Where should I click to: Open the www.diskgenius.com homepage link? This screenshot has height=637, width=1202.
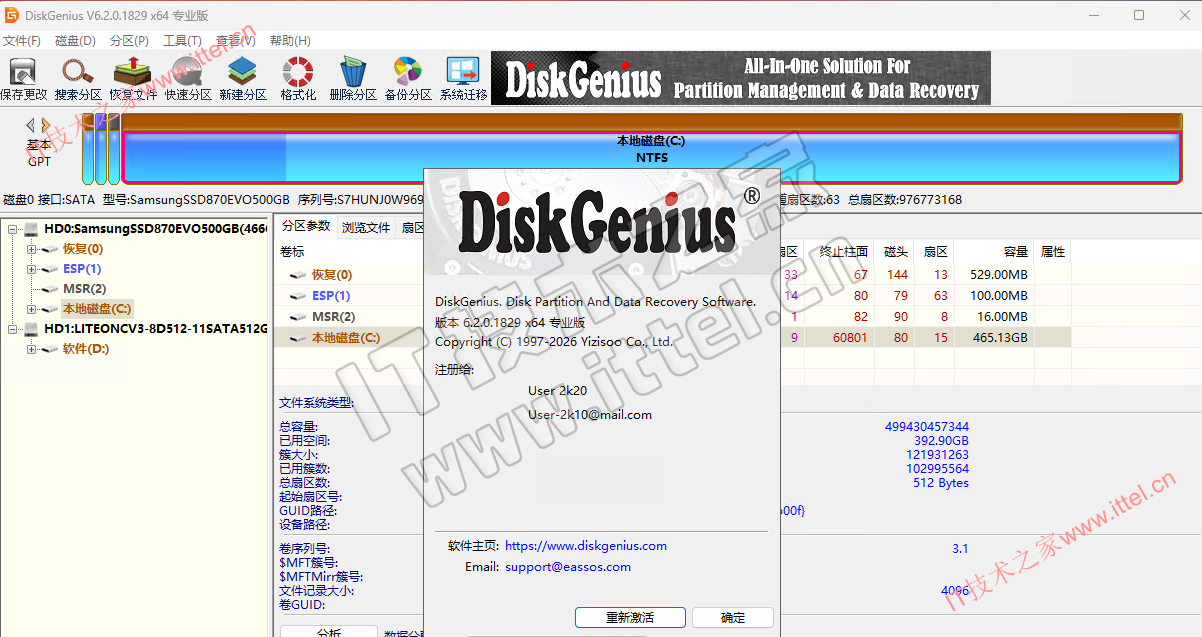coord(586,546)
